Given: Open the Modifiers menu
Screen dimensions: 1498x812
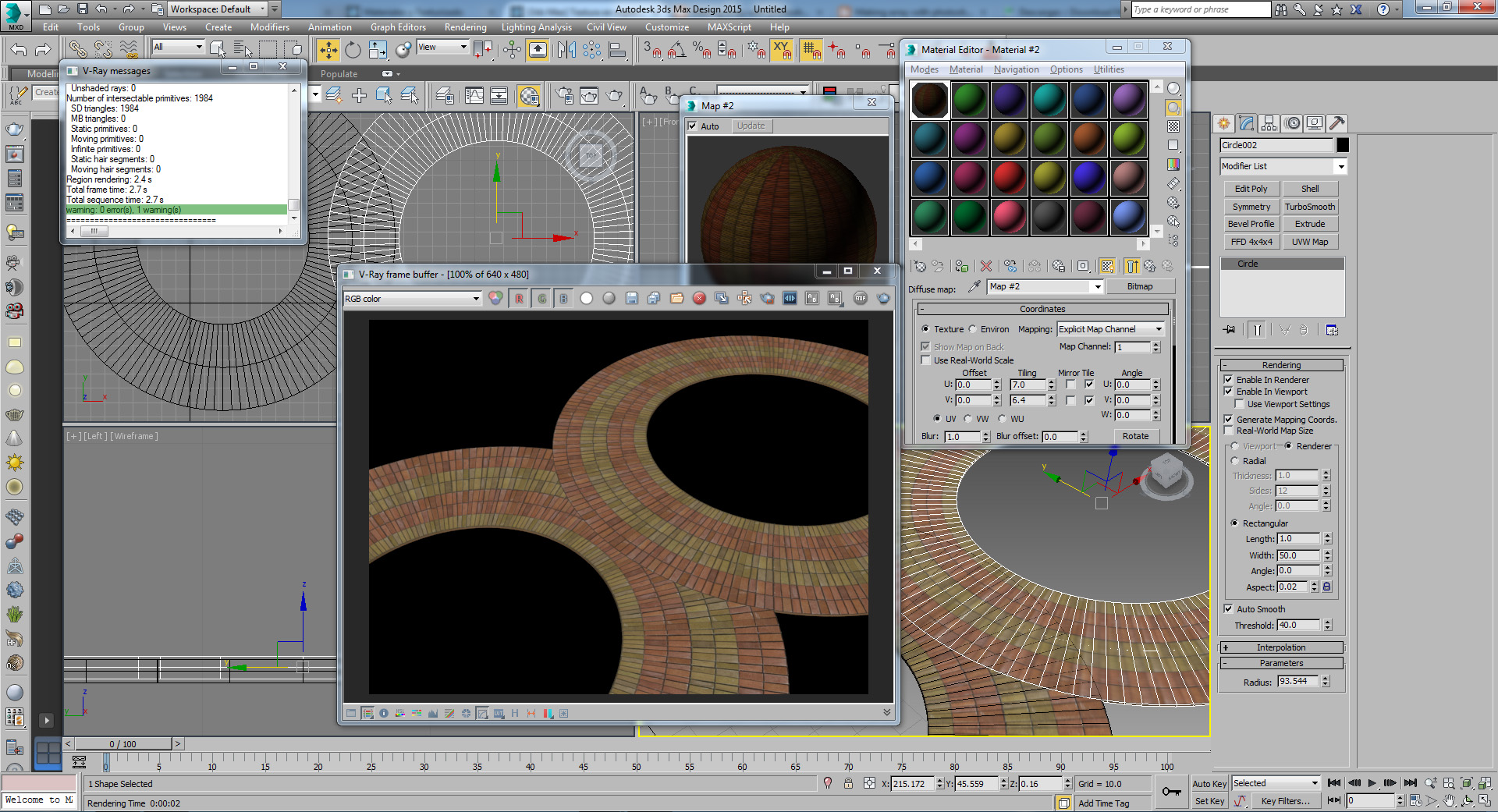Looking at the screenshot, I should point(270,27).
